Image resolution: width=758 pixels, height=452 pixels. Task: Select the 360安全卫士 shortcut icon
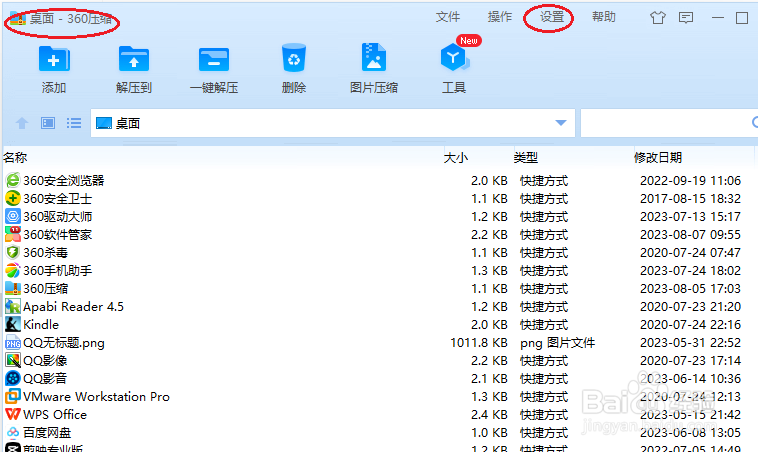point(13,198)
